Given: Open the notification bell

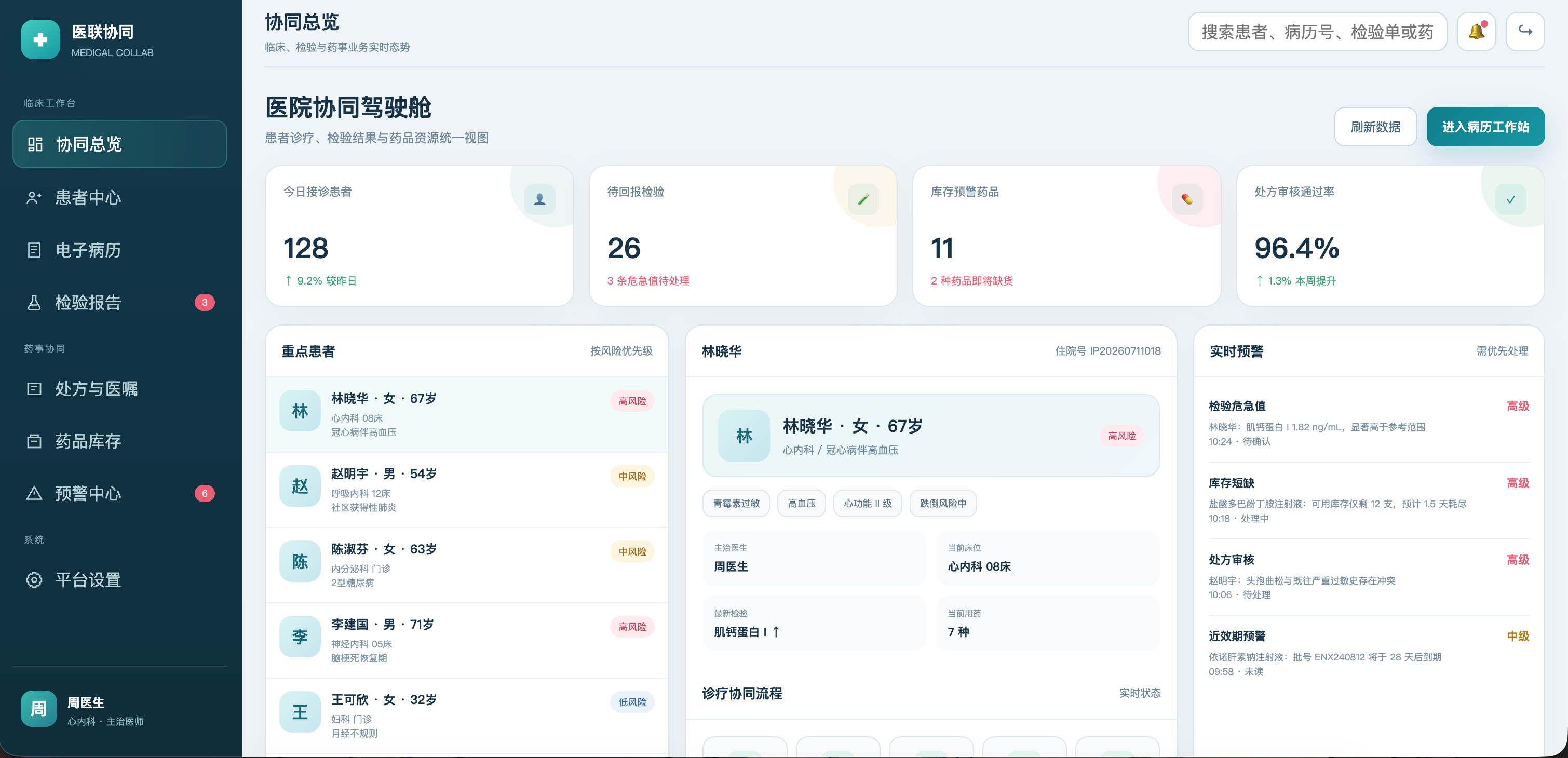Looking at the screenshot, I should tap(1476, 32).
